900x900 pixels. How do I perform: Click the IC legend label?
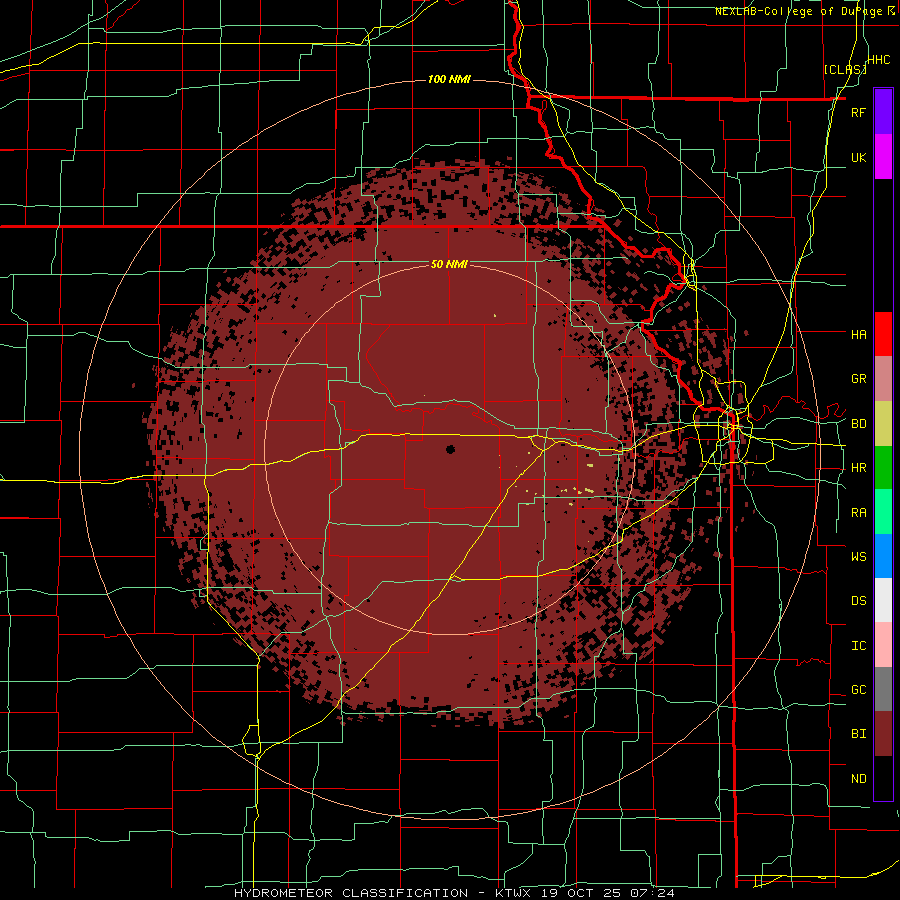(x=858, y=646)
